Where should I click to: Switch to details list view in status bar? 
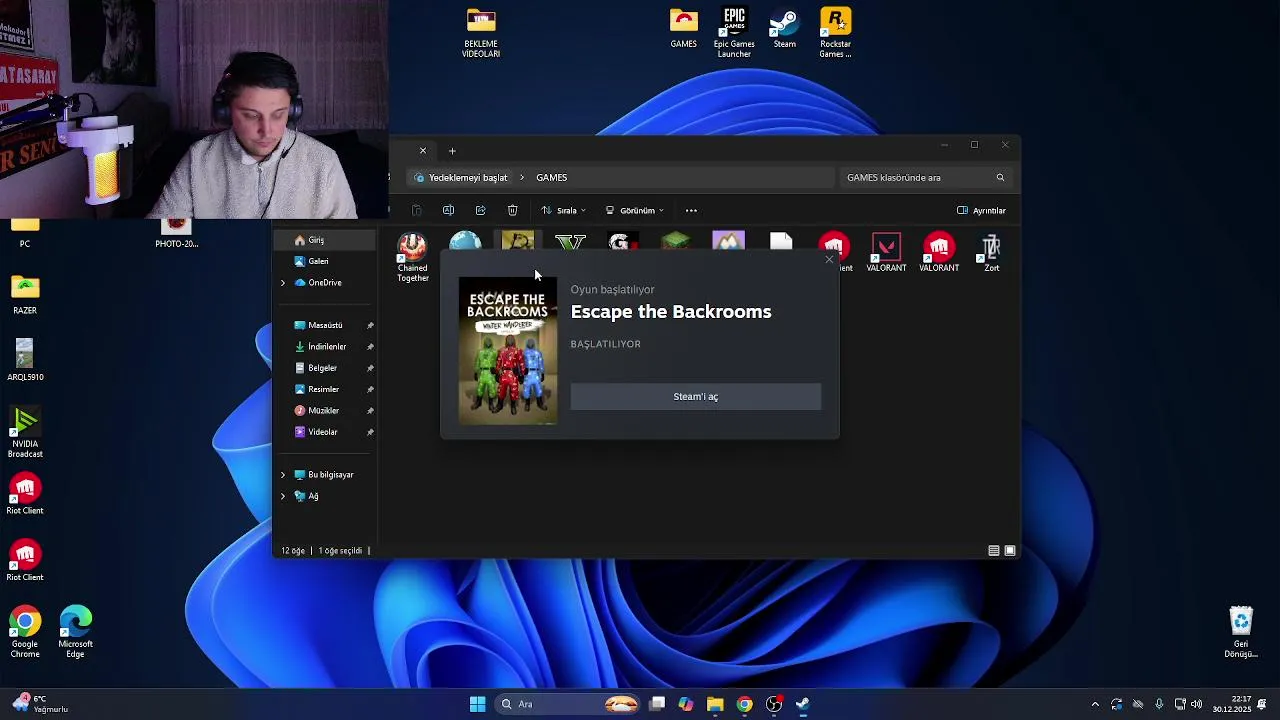994,551
